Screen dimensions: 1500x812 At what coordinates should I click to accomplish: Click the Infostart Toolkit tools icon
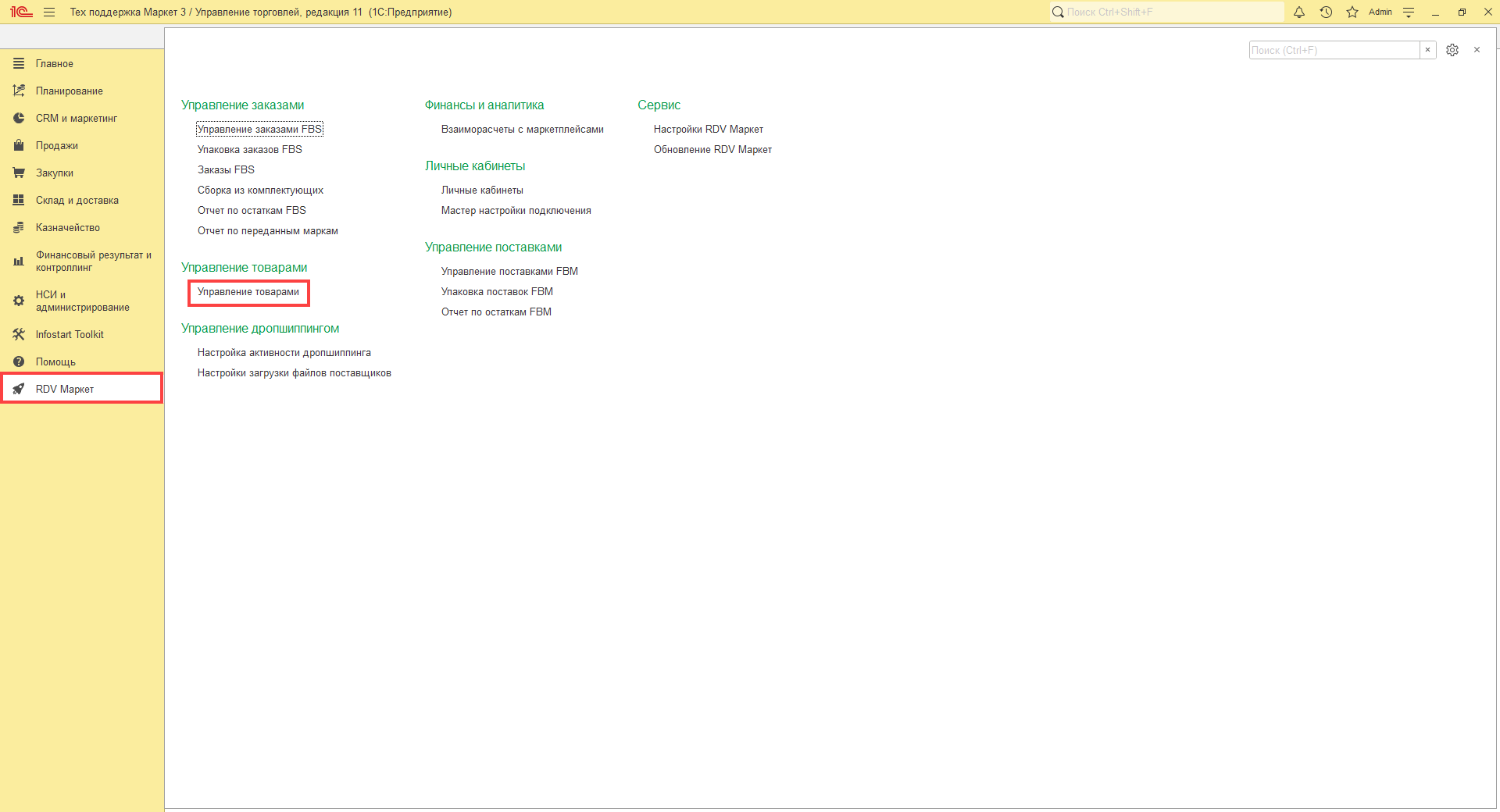(19, 334)
